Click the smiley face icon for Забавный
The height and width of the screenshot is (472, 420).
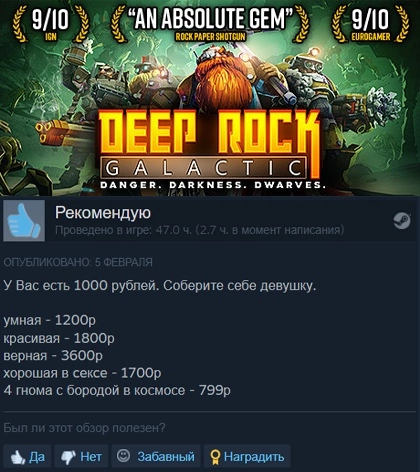[123, 456]
